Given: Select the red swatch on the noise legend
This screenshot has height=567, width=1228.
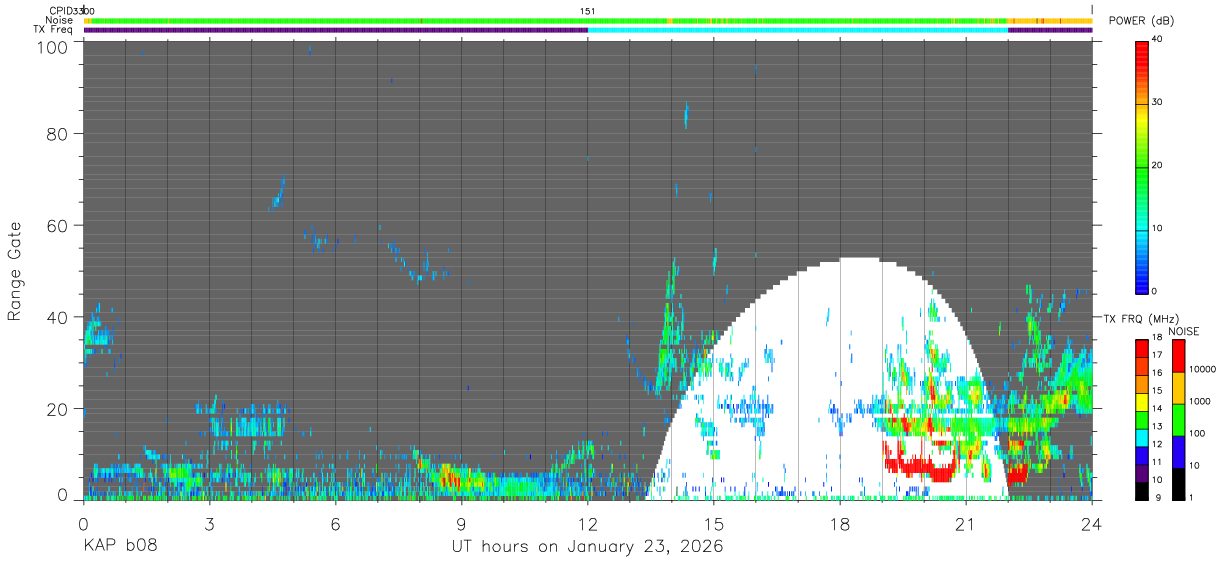Looking at the screenshot, I should [x=1179, y=356].
